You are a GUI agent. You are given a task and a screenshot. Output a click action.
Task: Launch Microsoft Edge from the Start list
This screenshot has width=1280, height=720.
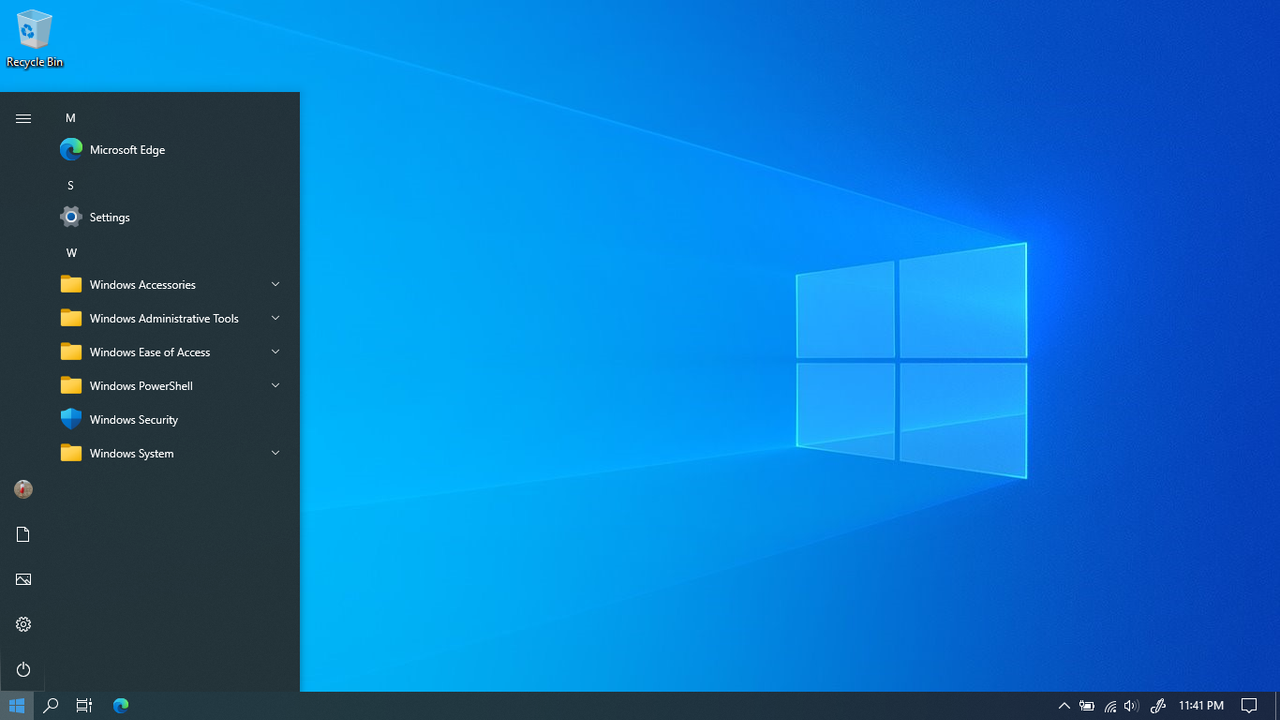(170, 150)
